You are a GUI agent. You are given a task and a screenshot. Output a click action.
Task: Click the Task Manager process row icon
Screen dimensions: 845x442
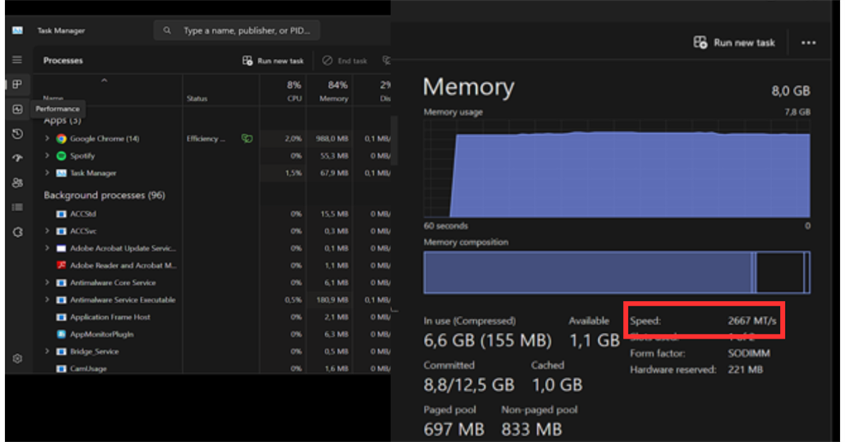pos(61,173)
